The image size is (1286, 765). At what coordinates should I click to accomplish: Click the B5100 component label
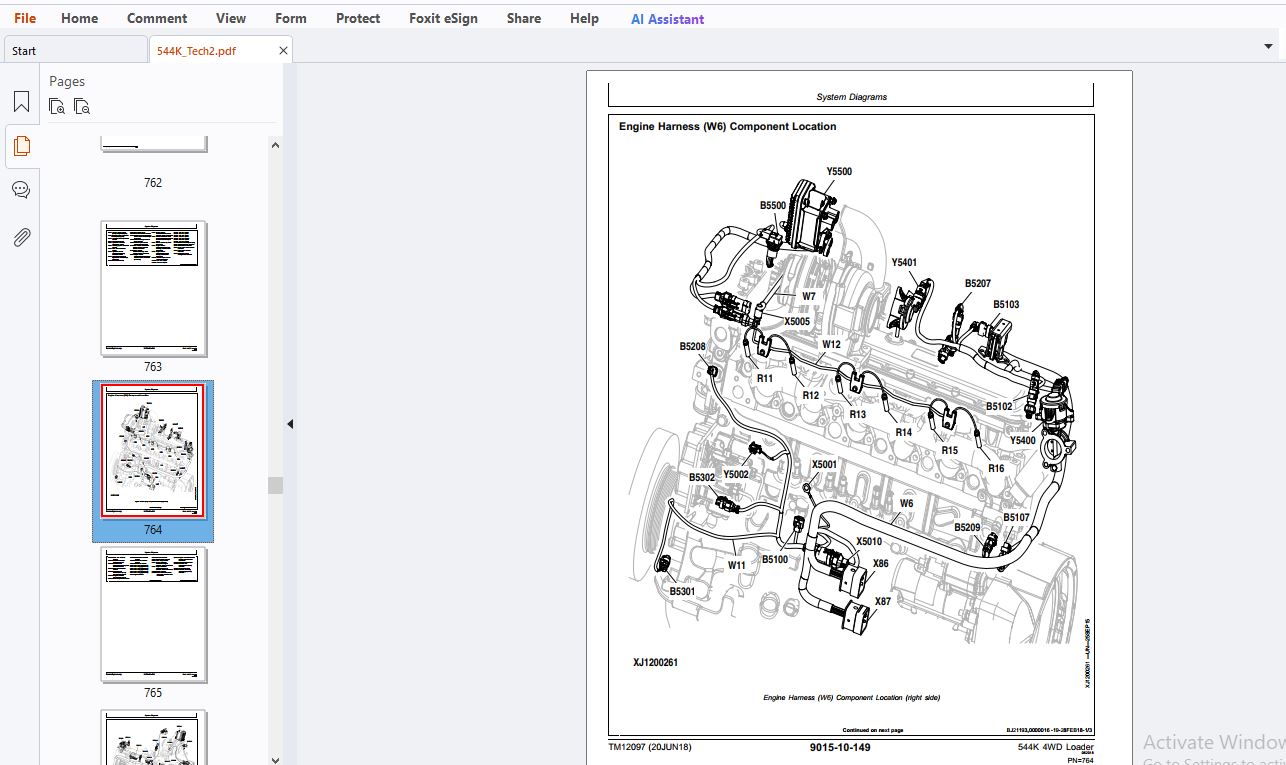[x=775, y=560]
